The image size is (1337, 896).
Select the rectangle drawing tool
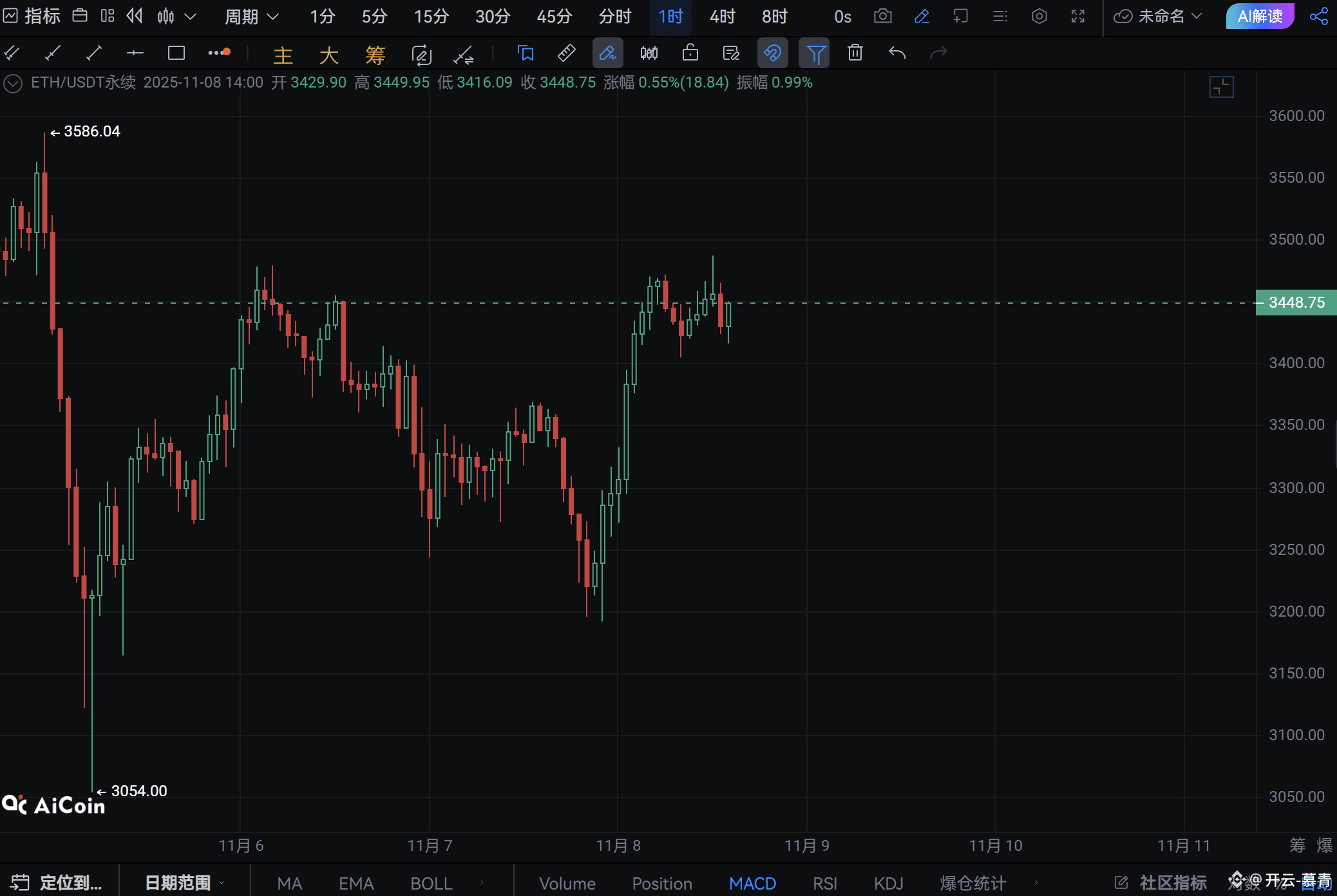(x=176, y=53)
